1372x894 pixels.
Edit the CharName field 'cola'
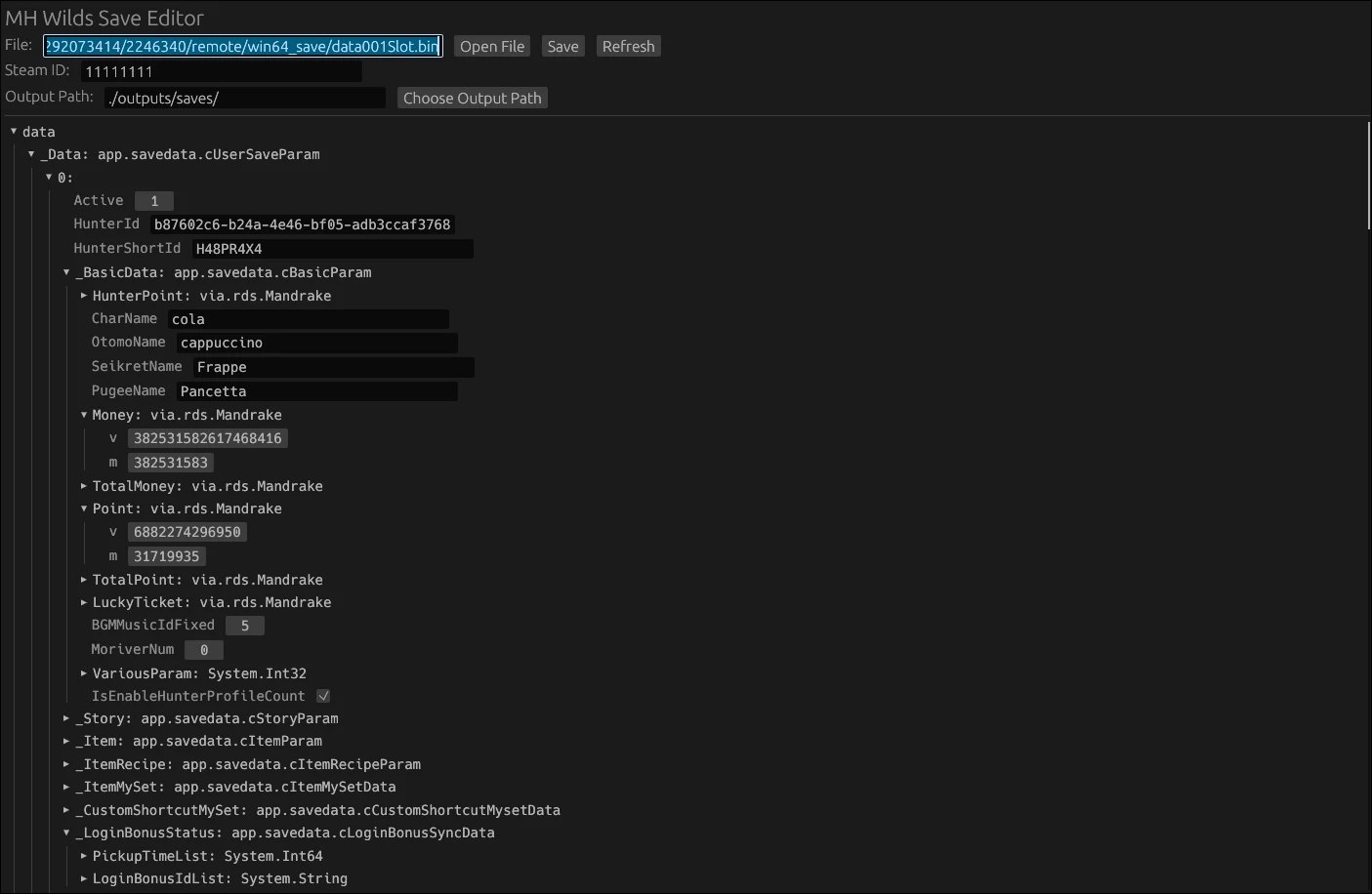point(309,319)
